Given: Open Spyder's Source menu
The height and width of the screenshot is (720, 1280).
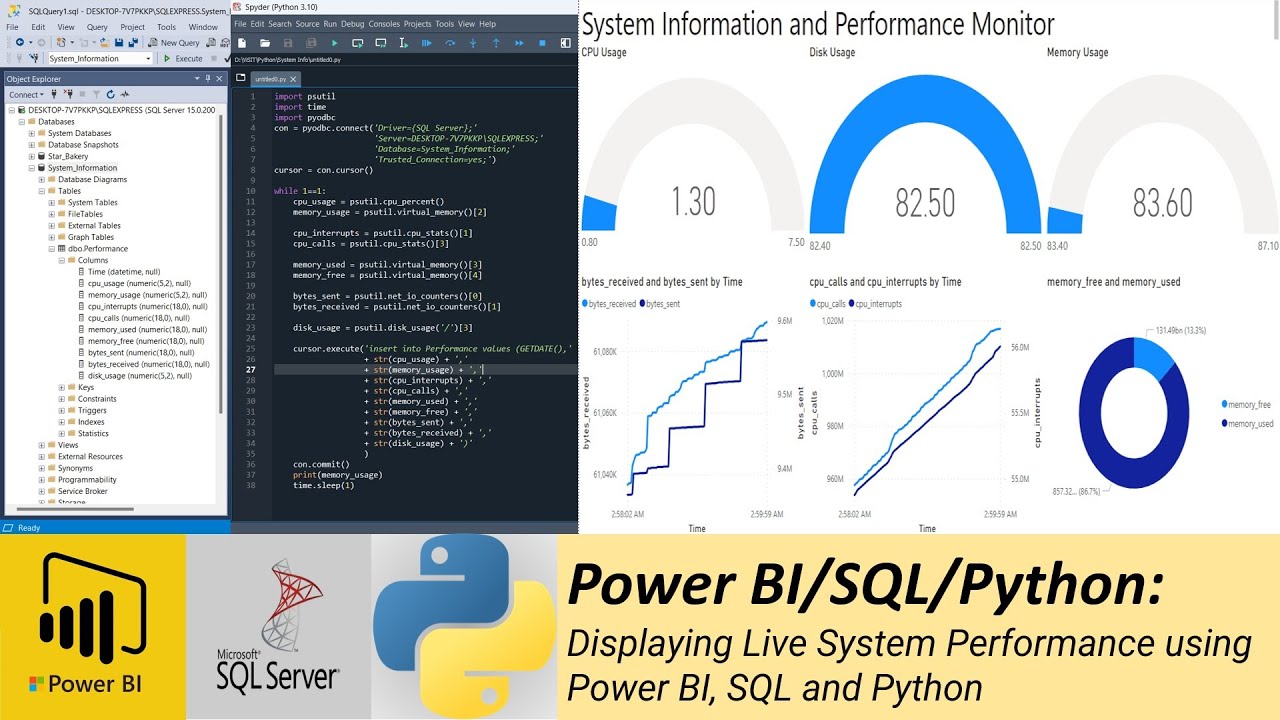Looking at the screenshot, I should 307,24.
